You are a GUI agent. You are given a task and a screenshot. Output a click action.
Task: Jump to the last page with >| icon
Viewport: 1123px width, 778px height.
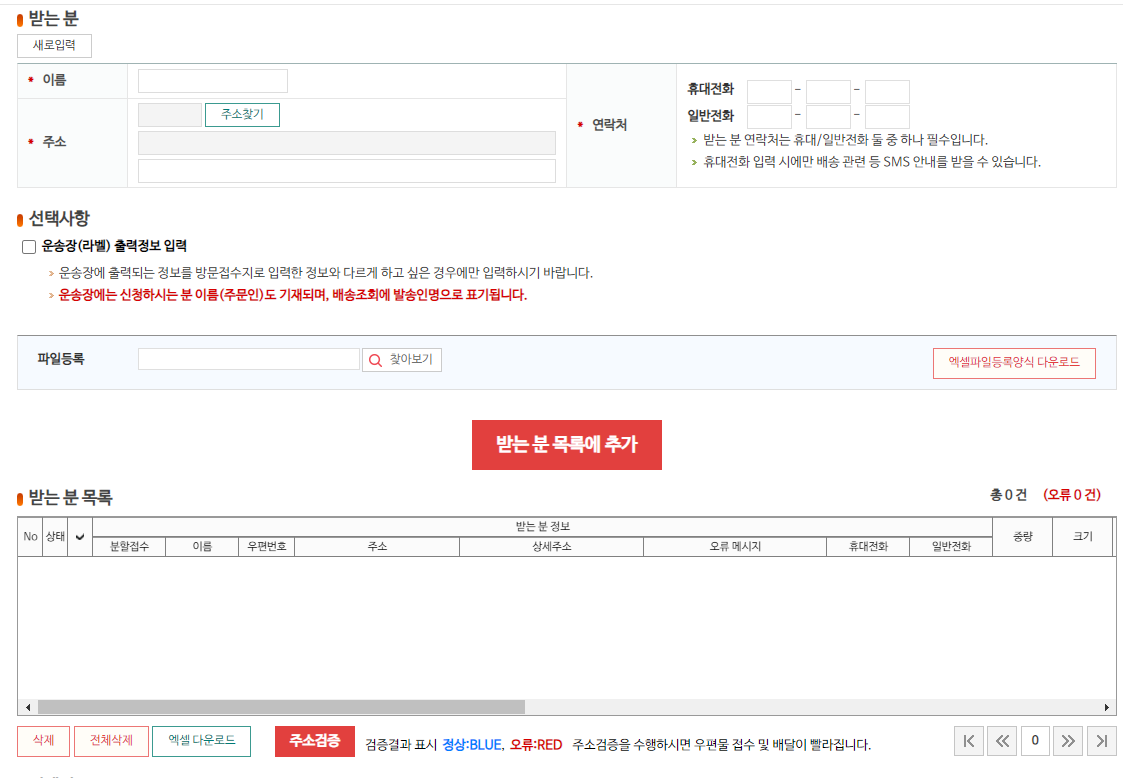click(x=1101, y=741)
